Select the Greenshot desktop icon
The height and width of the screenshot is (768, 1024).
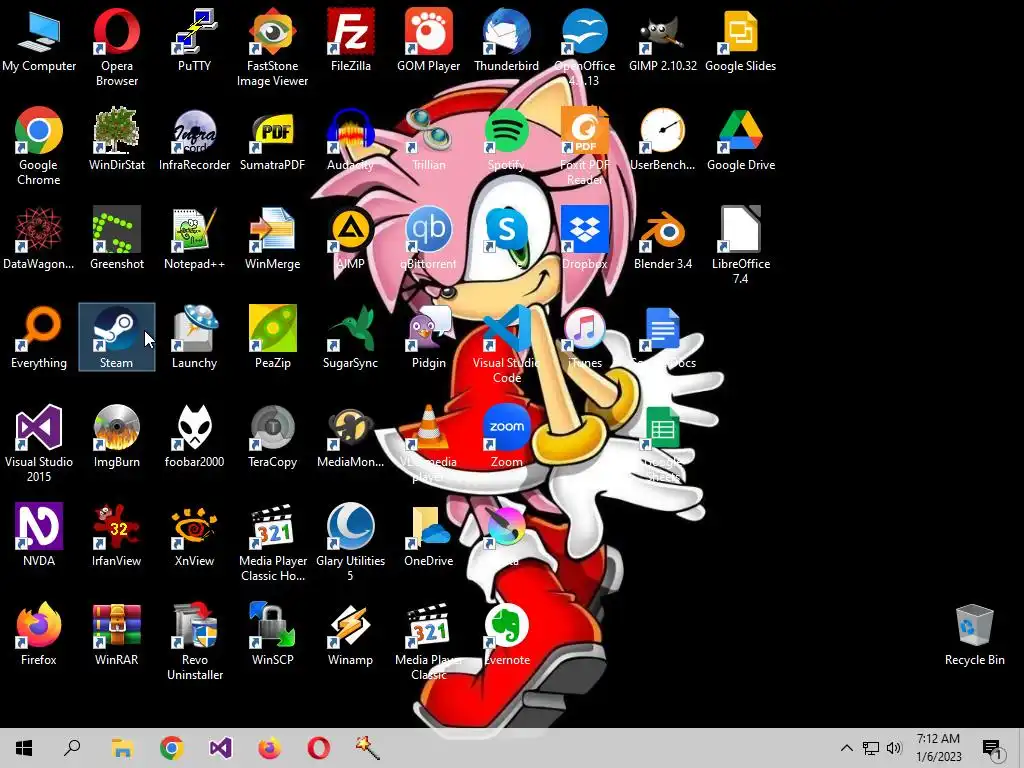[116, 230]
